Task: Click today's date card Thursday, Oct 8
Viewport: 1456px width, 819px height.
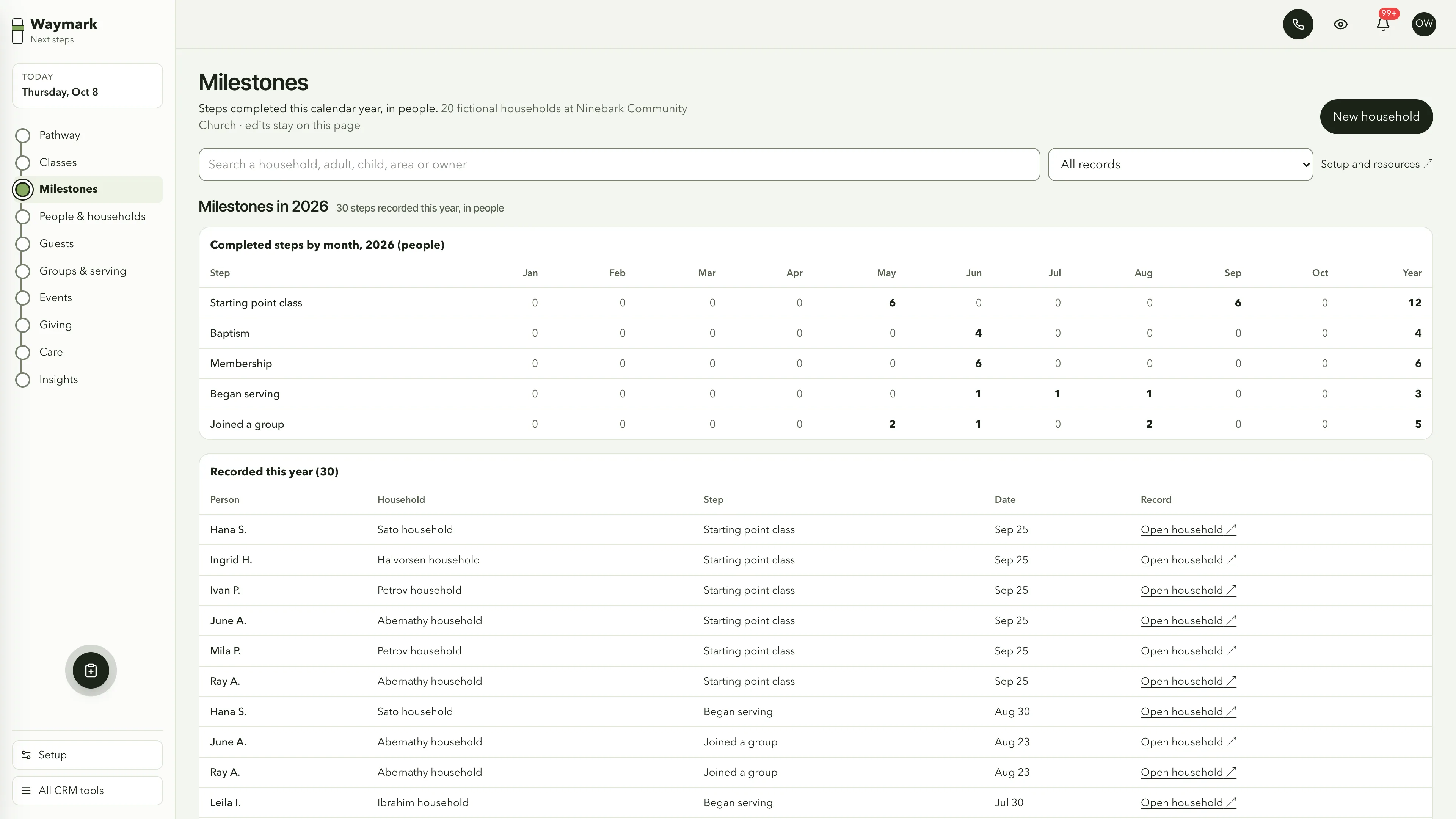Action: pyautogui.click(x=88, y=85)
